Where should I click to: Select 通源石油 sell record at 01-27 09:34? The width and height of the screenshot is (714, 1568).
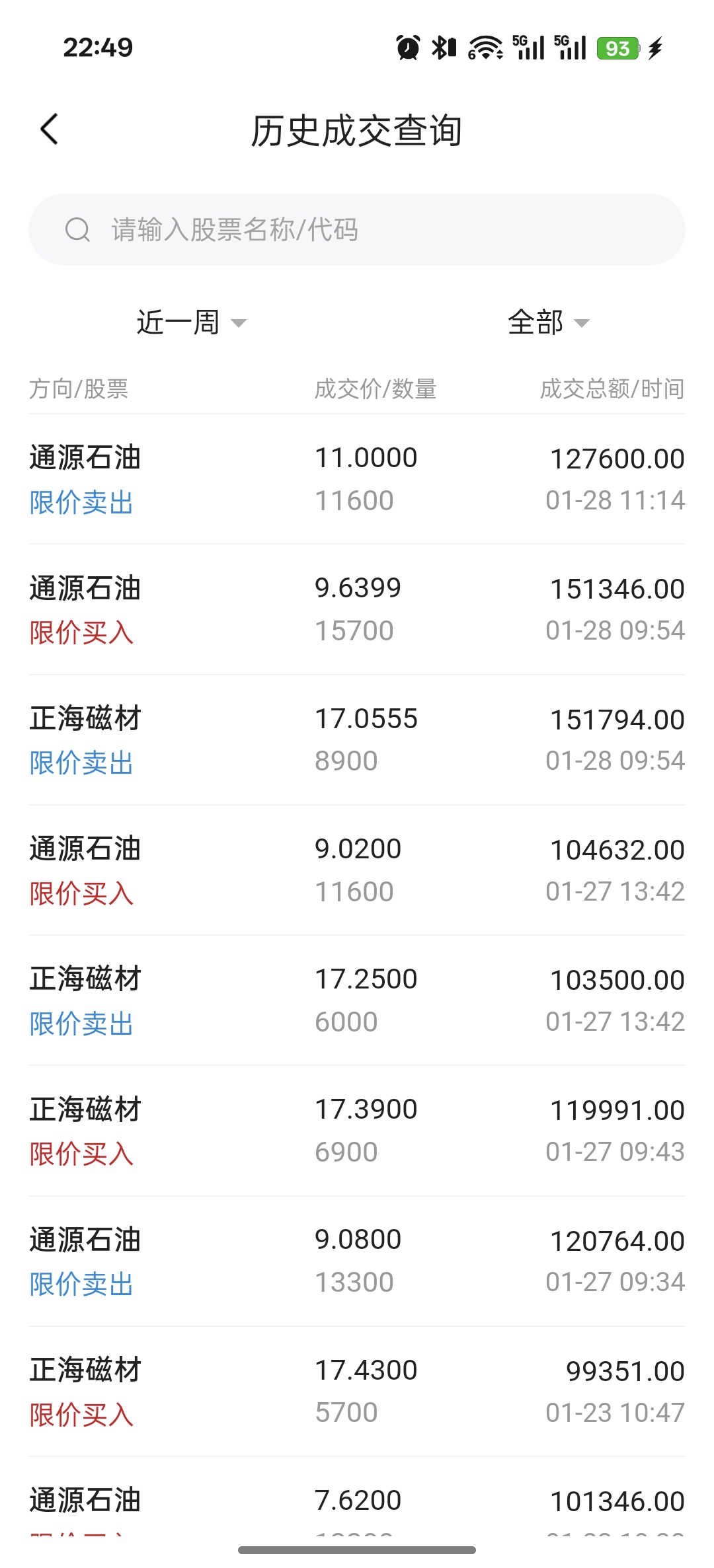pos(357,1261)
